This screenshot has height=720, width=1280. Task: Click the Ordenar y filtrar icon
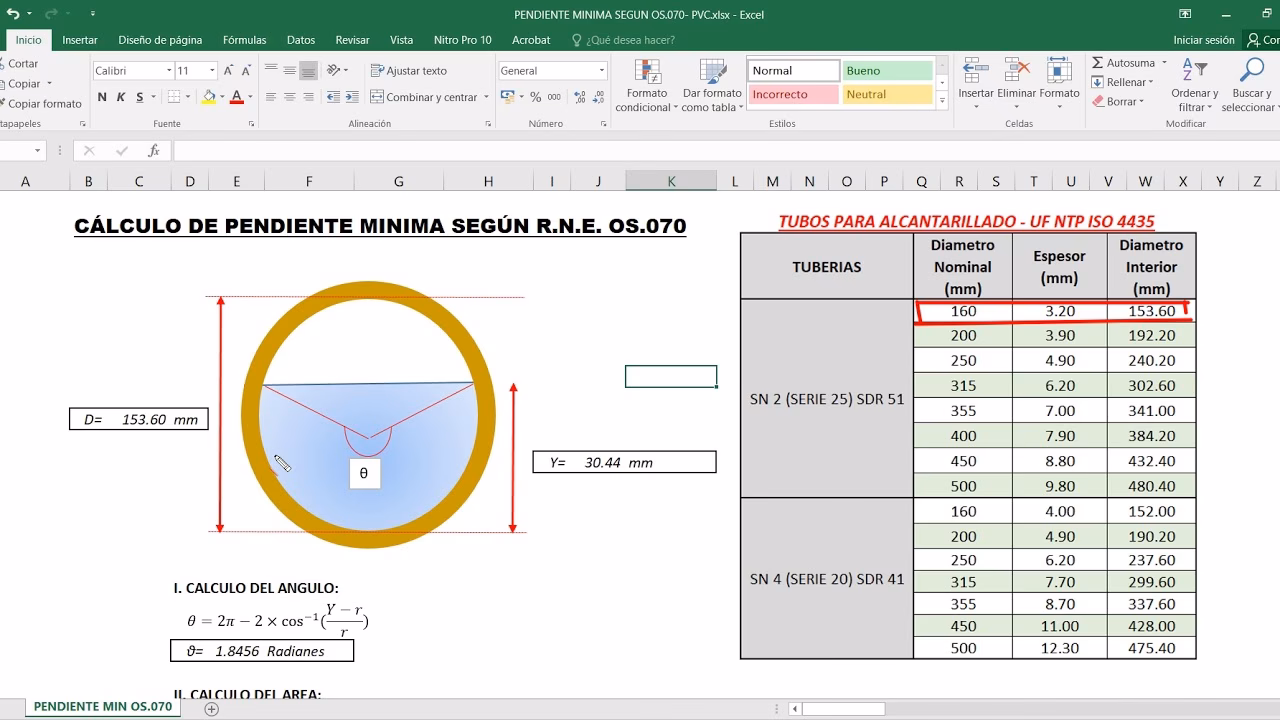tap(1194, 71)
